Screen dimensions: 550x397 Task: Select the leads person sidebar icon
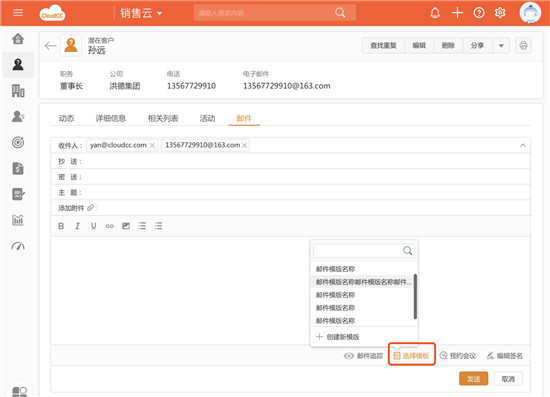click(x=18, y=65)
